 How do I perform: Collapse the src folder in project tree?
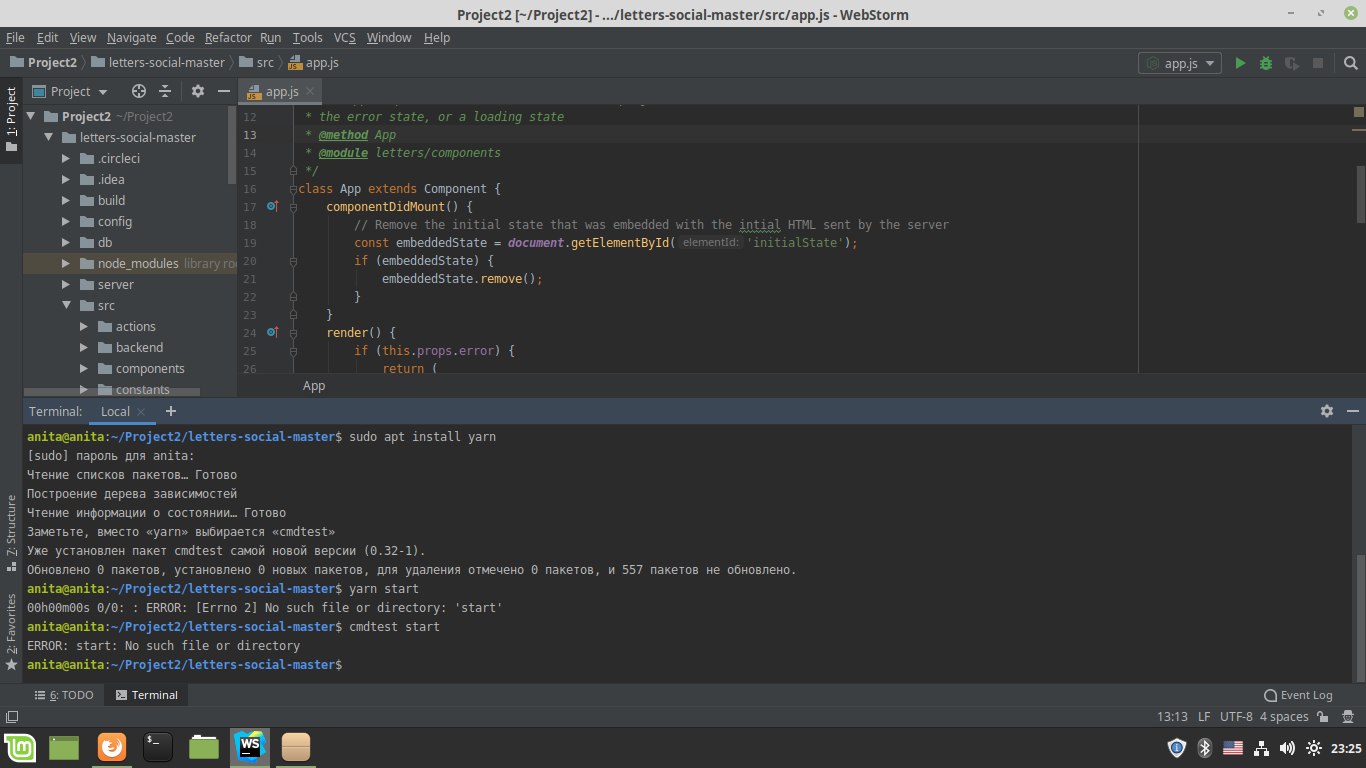click(x=67, y=306)
